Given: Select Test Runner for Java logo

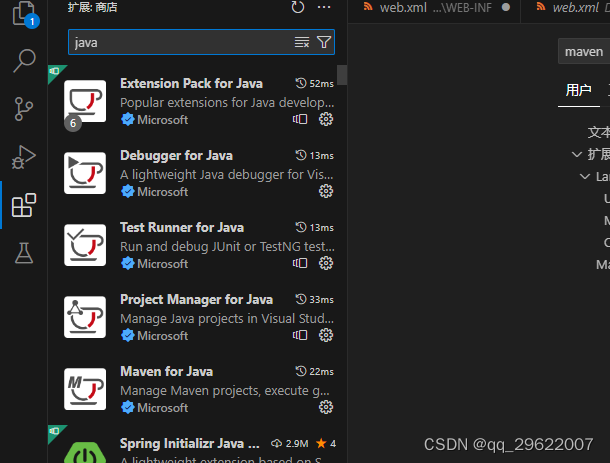Looking at the screenshot, I should 85,245.
